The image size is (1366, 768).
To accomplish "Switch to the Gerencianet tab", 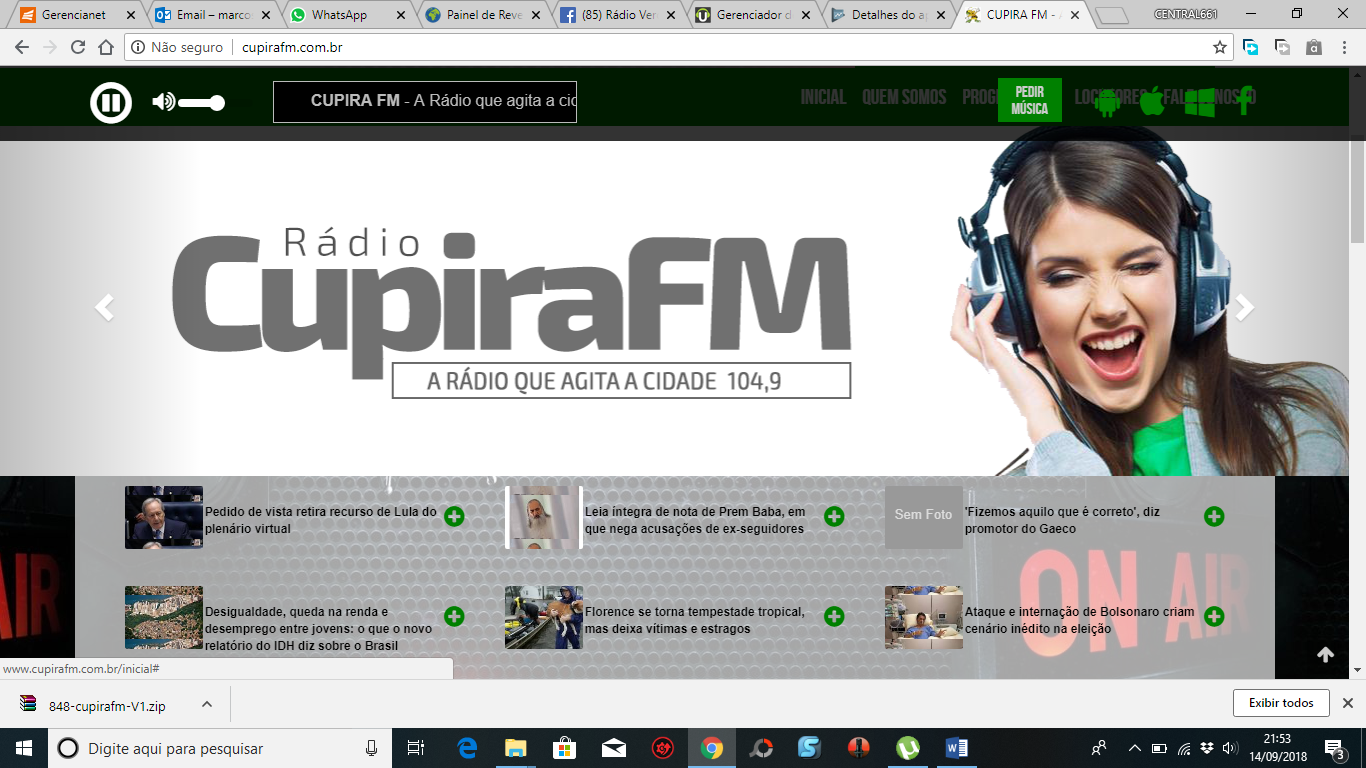I will (x=77, y=15).
